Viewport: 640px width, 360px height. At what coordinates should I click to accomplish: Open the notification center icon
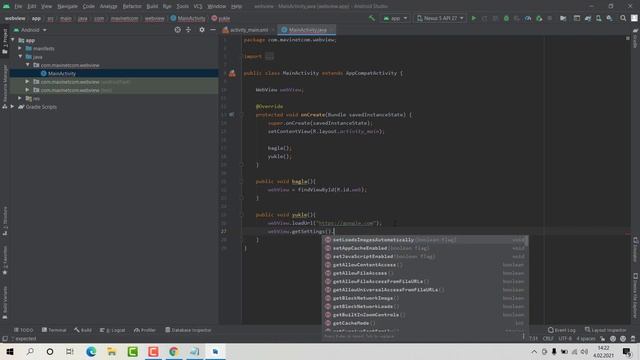click(x=627, y=351)
